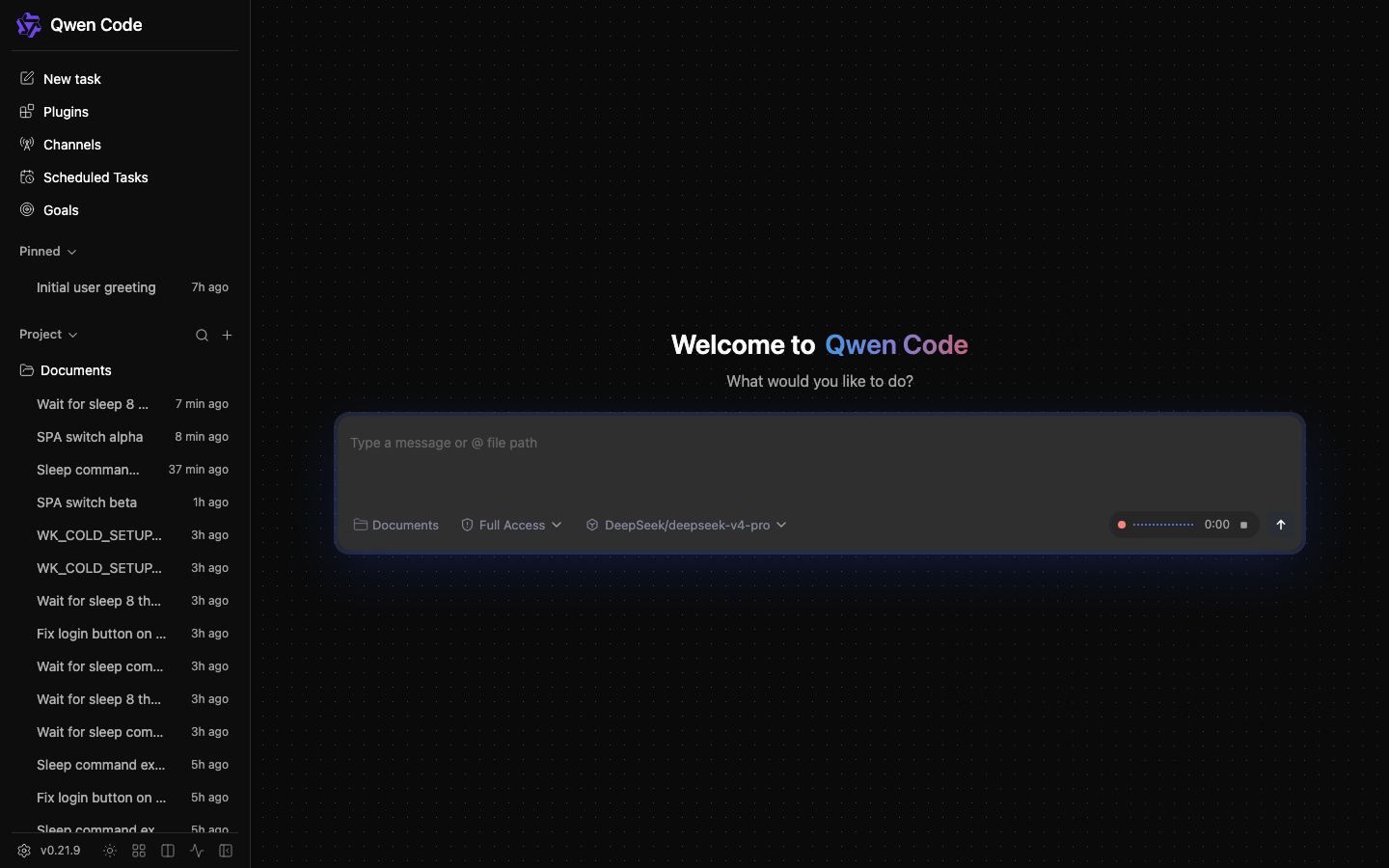
Task: Stop recording with the square icon
Action: 1243,526
